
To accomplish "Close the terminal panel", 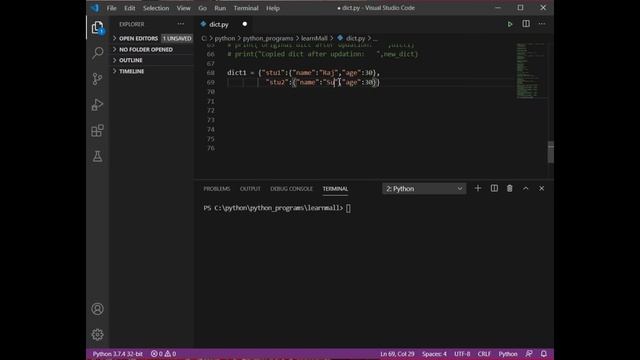I will (x=542, y=189).
